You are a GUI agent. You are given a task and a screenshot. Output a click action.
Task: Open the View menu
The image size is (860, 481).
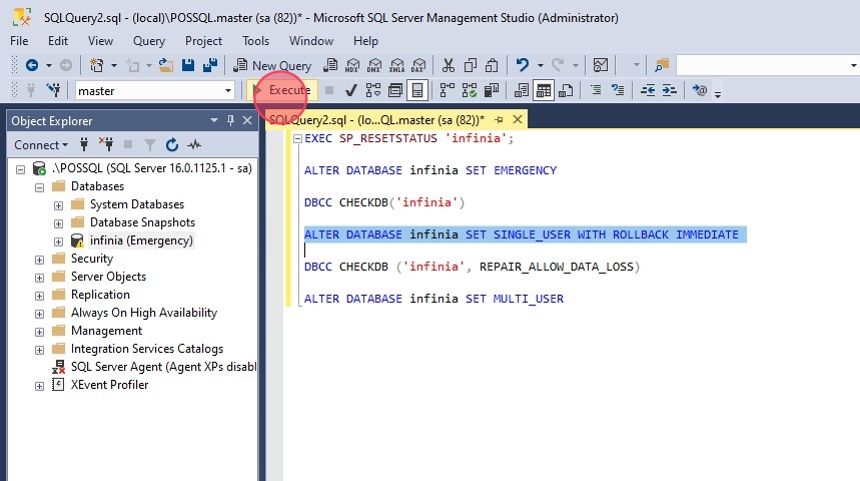tap(100, 41)
